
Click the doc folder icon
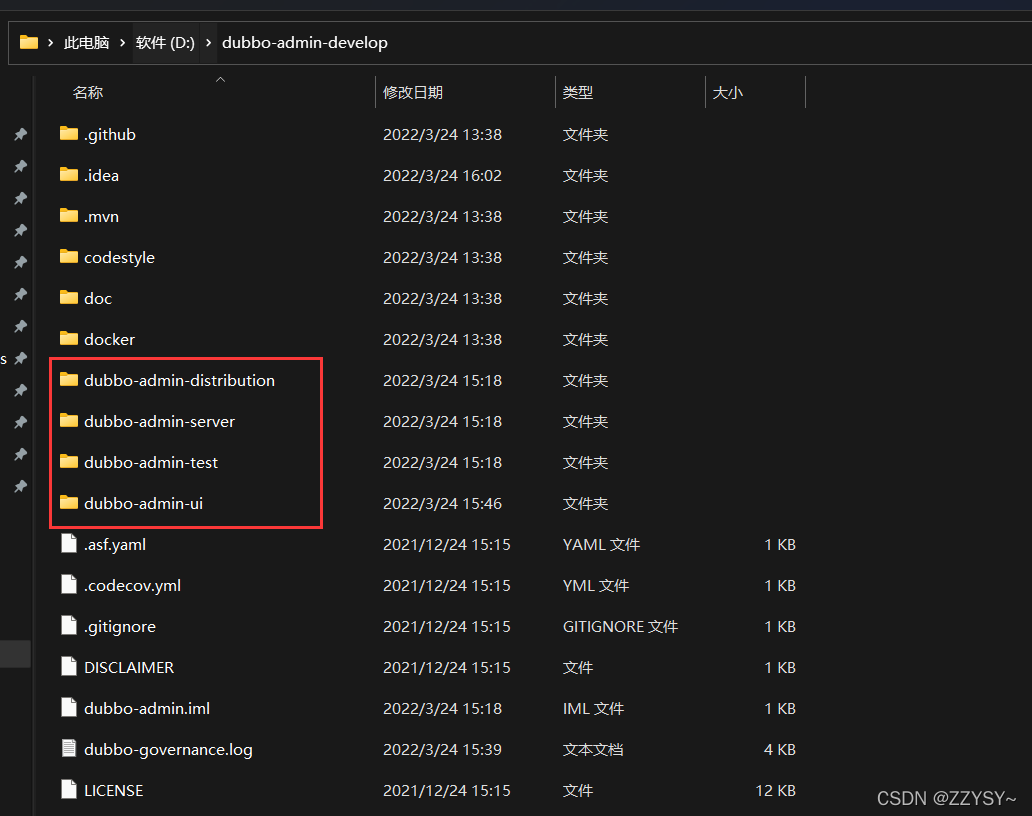pos(68,298)
